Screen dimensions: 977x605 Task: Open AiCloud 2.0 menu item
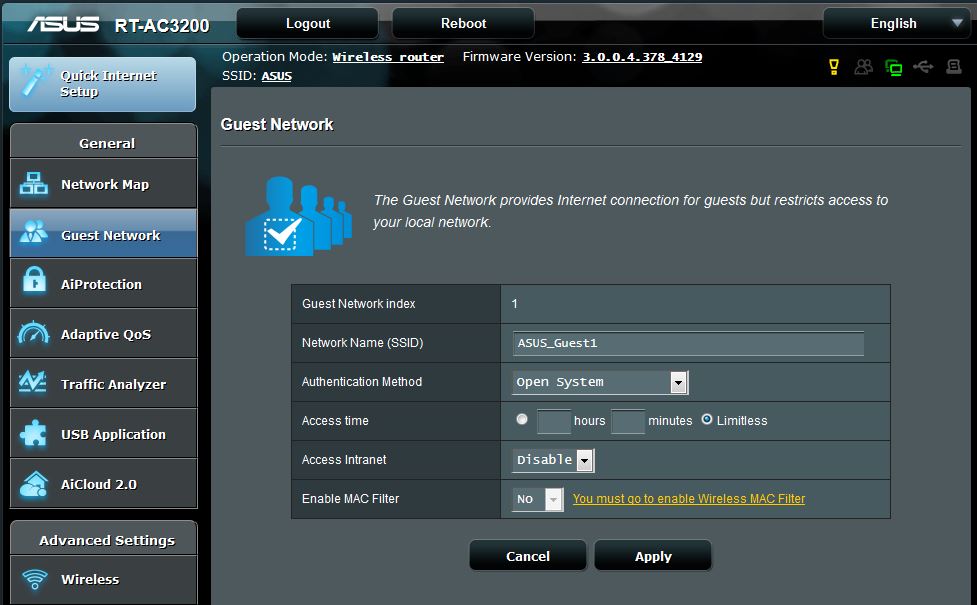pos(103,484)
